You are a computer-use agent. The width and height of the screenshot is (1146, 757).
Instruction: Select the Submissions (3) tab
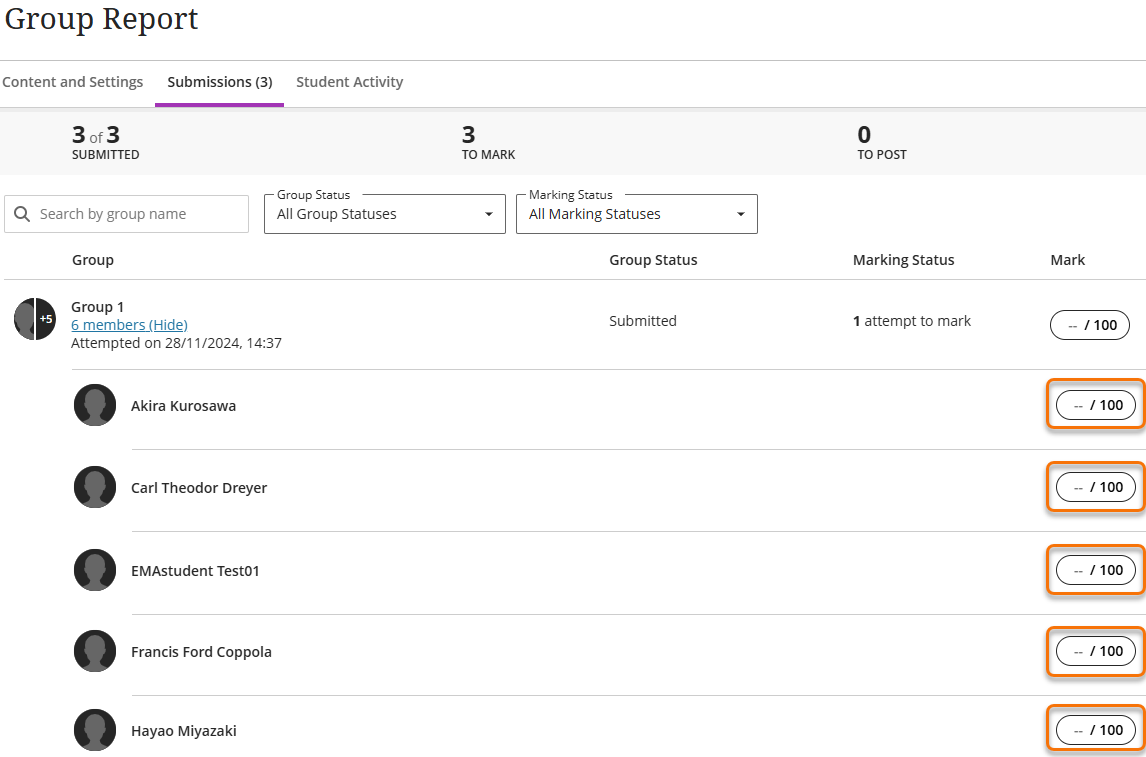pyautogui.click(x=219, y=82)
